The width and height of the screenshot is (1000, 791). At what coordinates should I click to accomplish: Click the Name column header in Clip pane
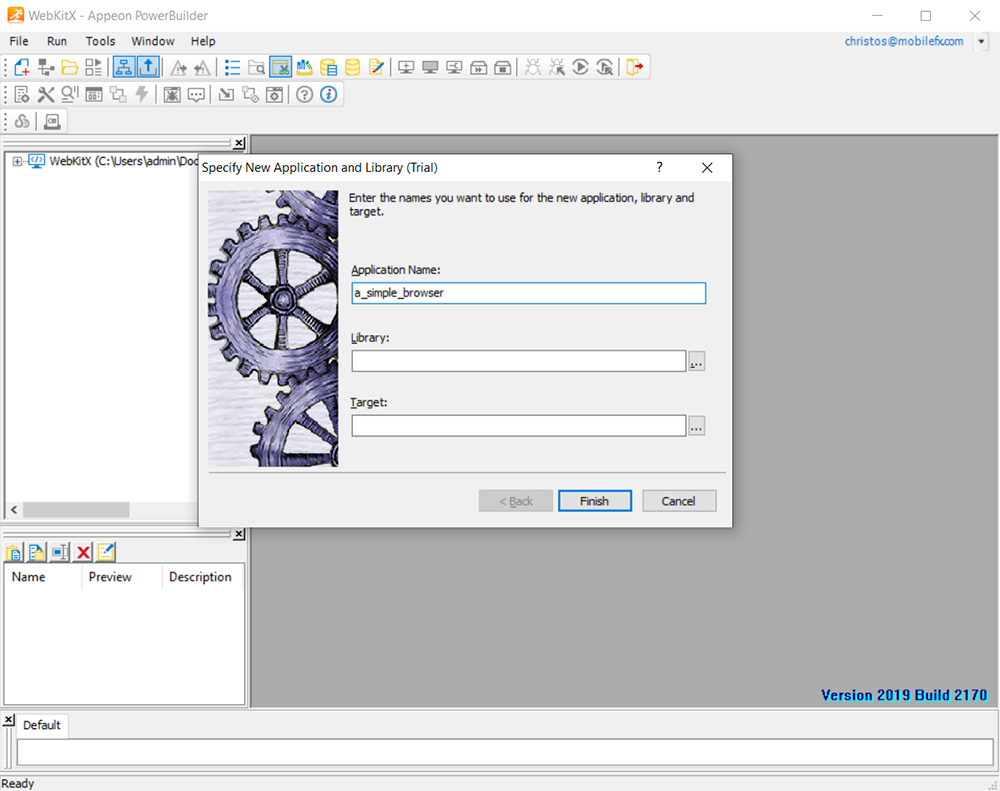pyautogui.click(x=43, y=577)
